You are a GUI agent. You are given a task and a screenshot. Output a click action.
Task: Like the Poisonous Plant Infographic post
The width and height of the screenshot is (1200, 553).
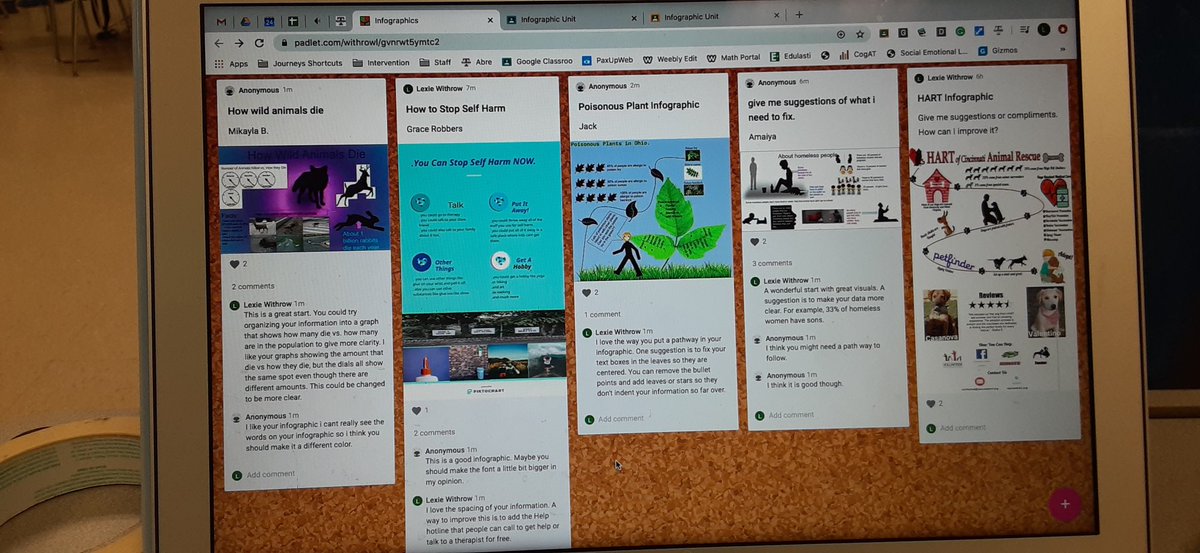tap(587, 292)
